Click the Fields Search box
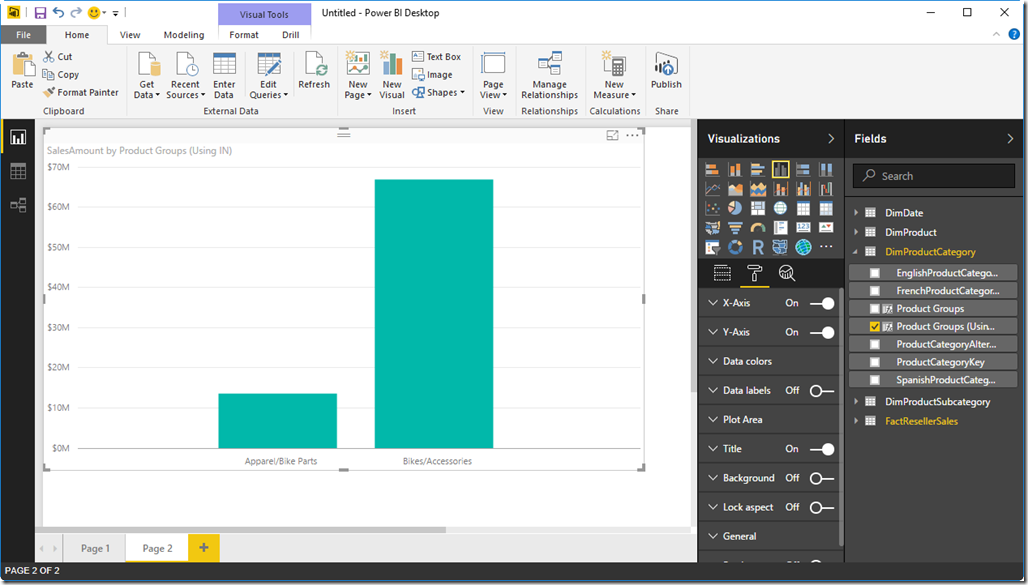The image size is (1028, 585). [934, 176]
